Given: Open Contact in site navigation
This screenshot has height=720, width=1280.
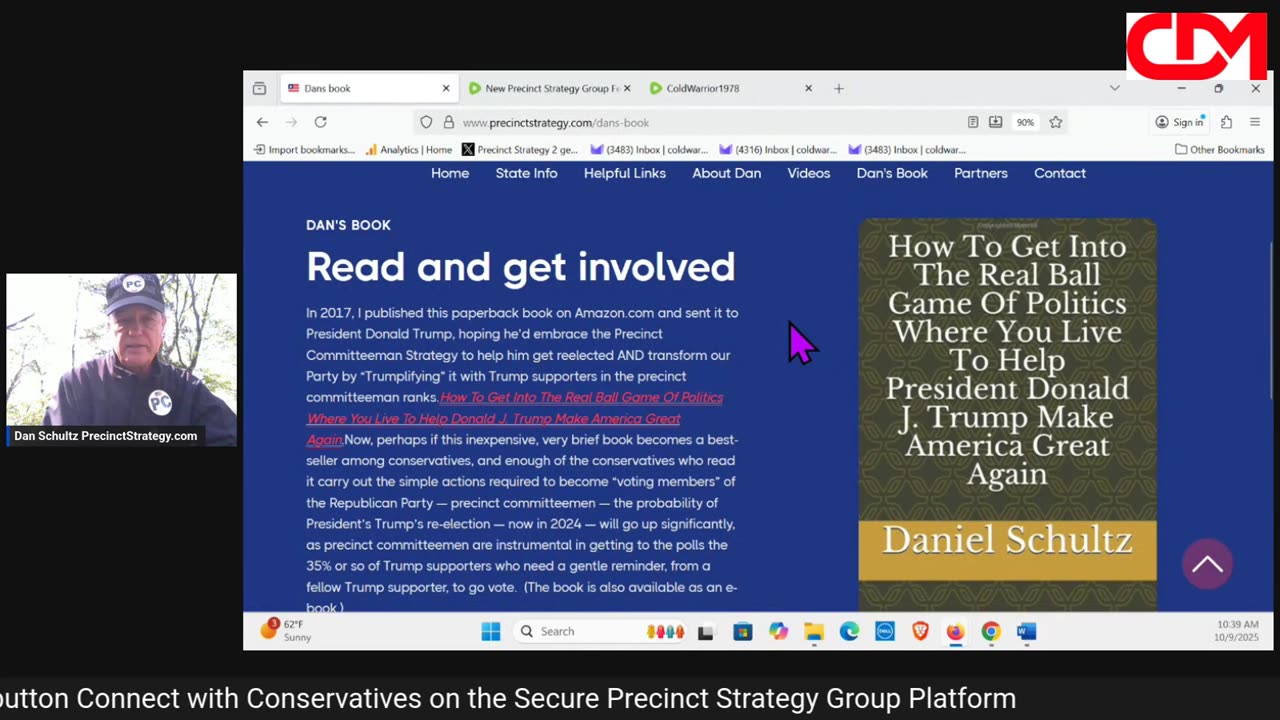Looking at the screenshot, I should [x=1060, y=173].
